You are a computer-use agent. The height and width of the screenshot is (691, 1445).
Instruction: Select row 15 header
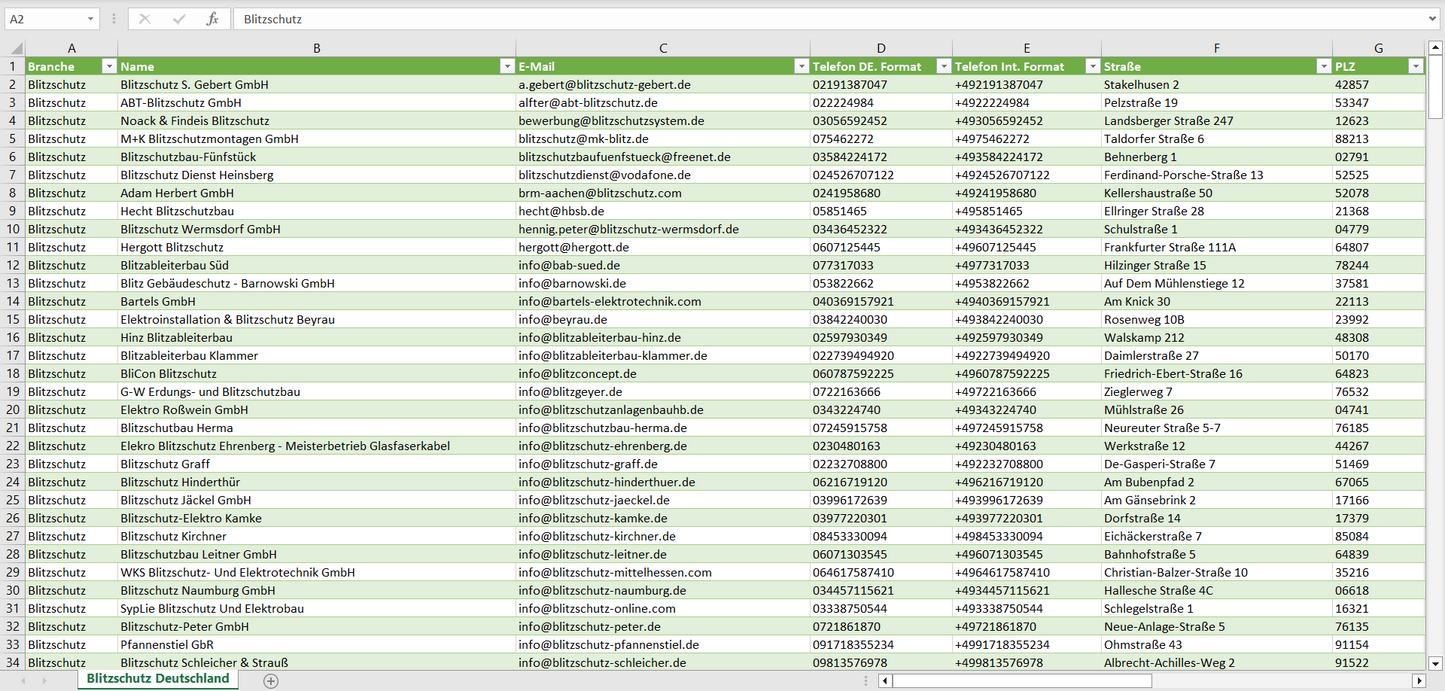(13, 319)
